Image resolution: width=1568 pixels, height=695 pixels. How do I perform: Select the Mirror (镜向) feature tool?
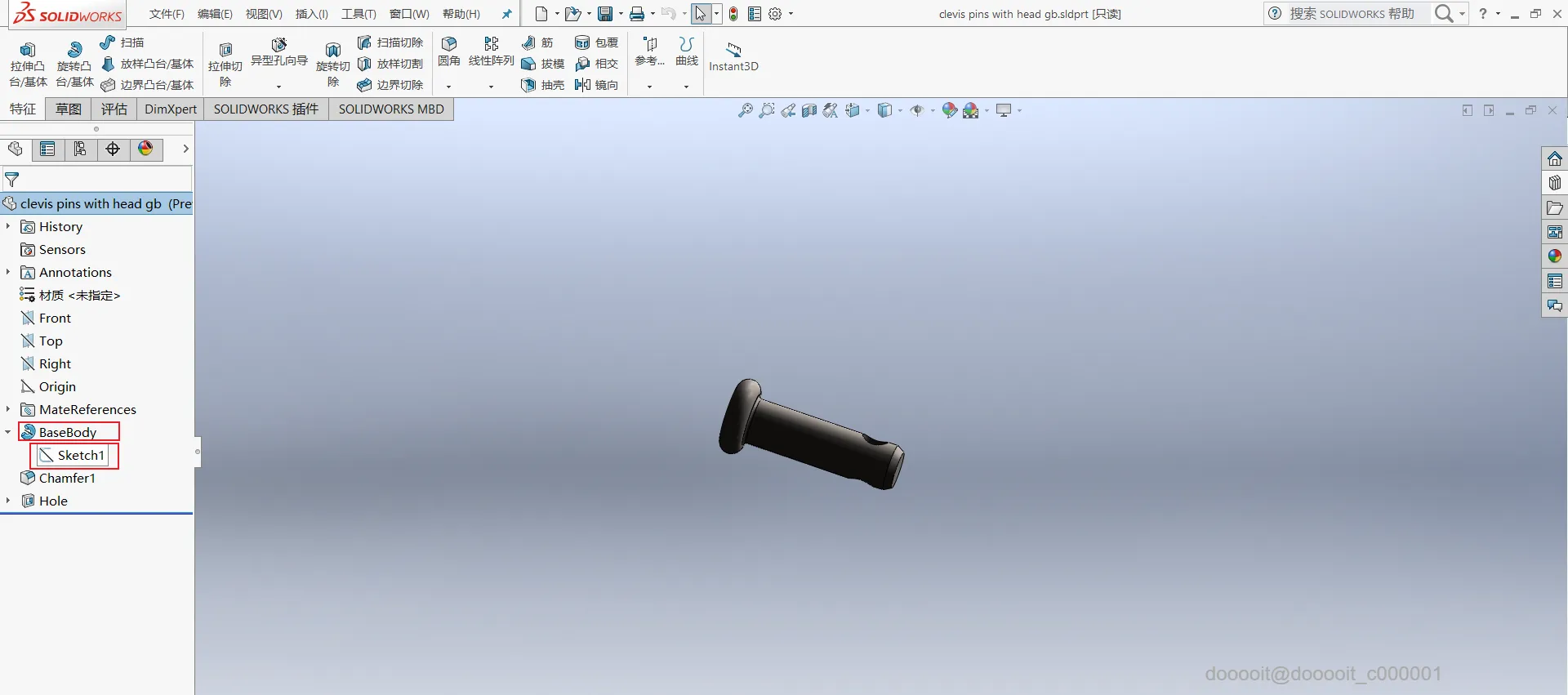pos(596,85)
